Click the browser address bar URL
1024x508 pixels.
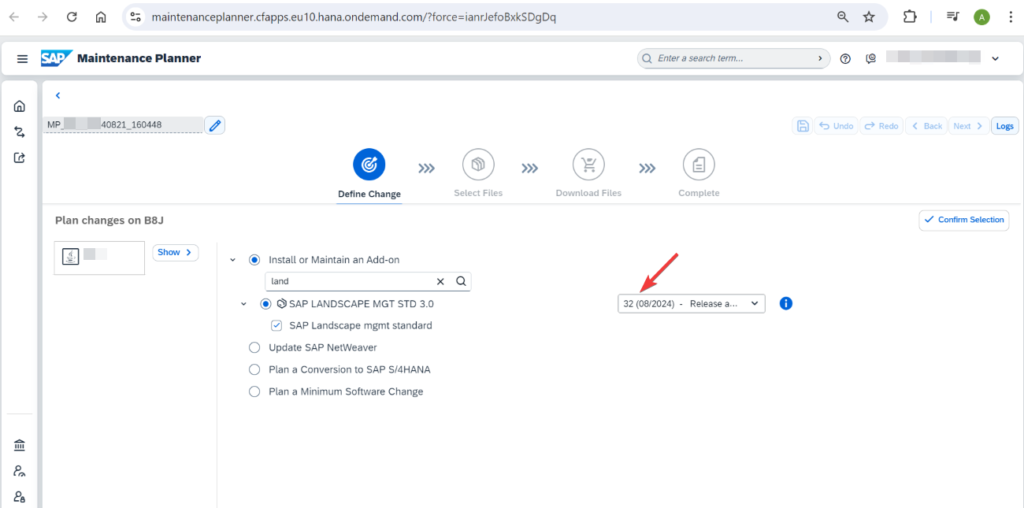pyautogui.click(x=354, y=17)
